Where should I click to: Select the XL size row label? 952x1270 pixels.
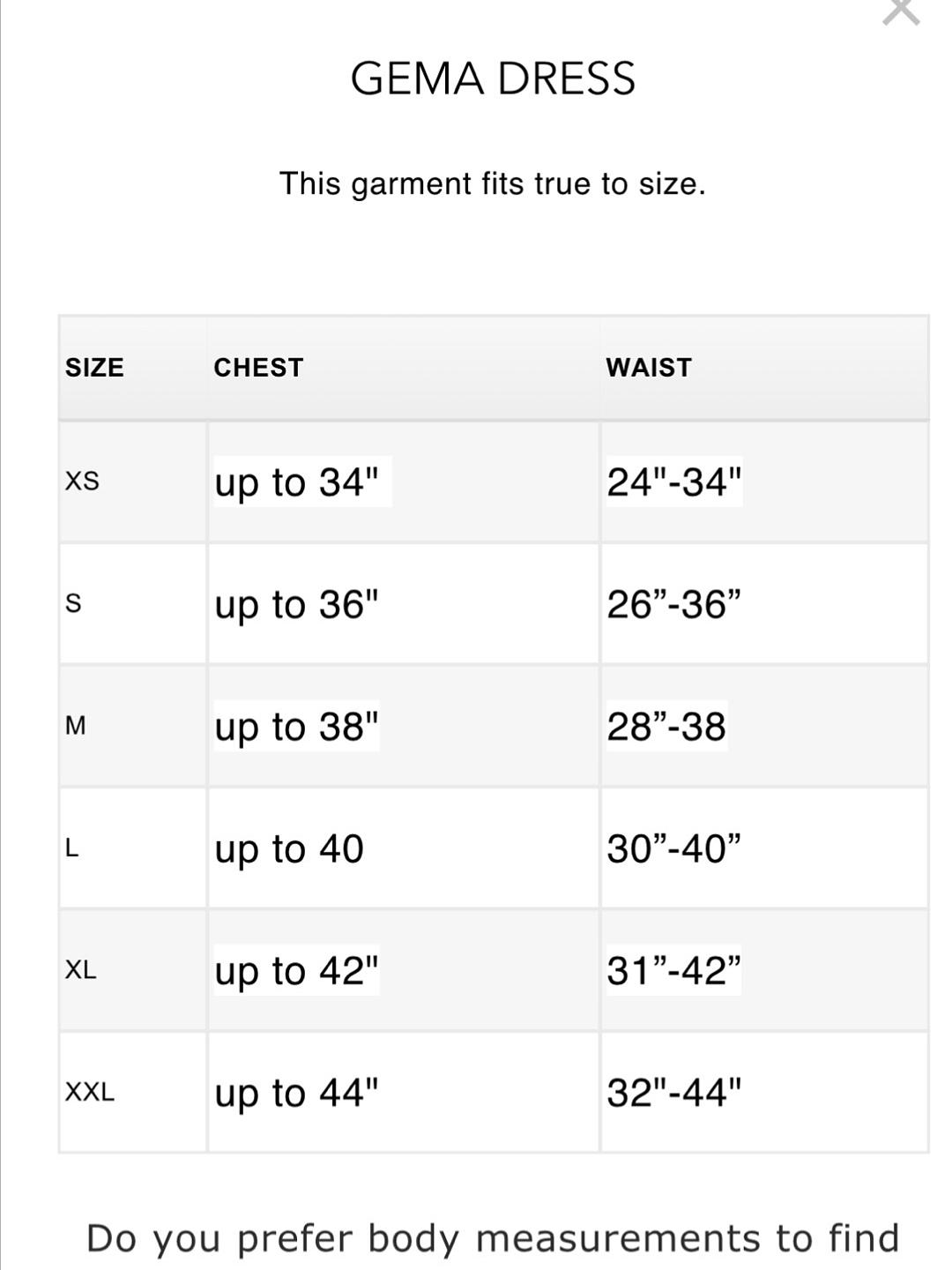81,970
